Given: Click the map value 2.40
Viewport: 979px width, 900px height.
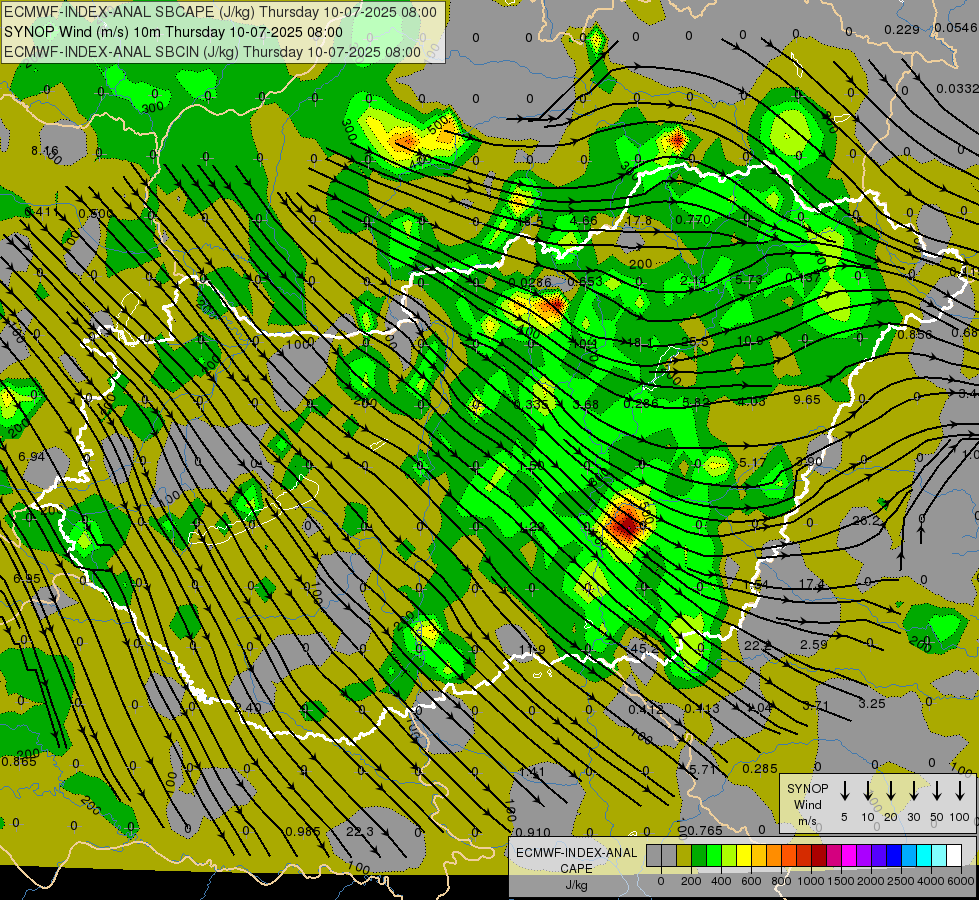Looking at the screenshot, I should [248, 708].
